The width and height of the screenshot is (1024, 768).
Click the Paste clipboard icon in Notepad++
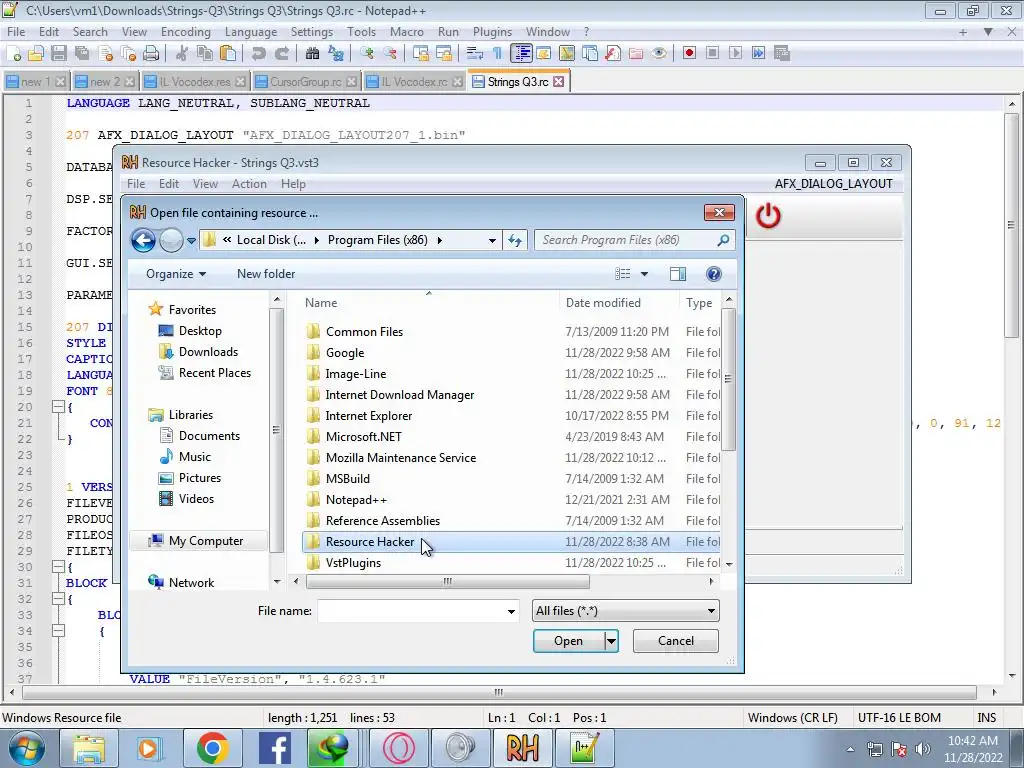pyautogui.click(x=227, y=54)
